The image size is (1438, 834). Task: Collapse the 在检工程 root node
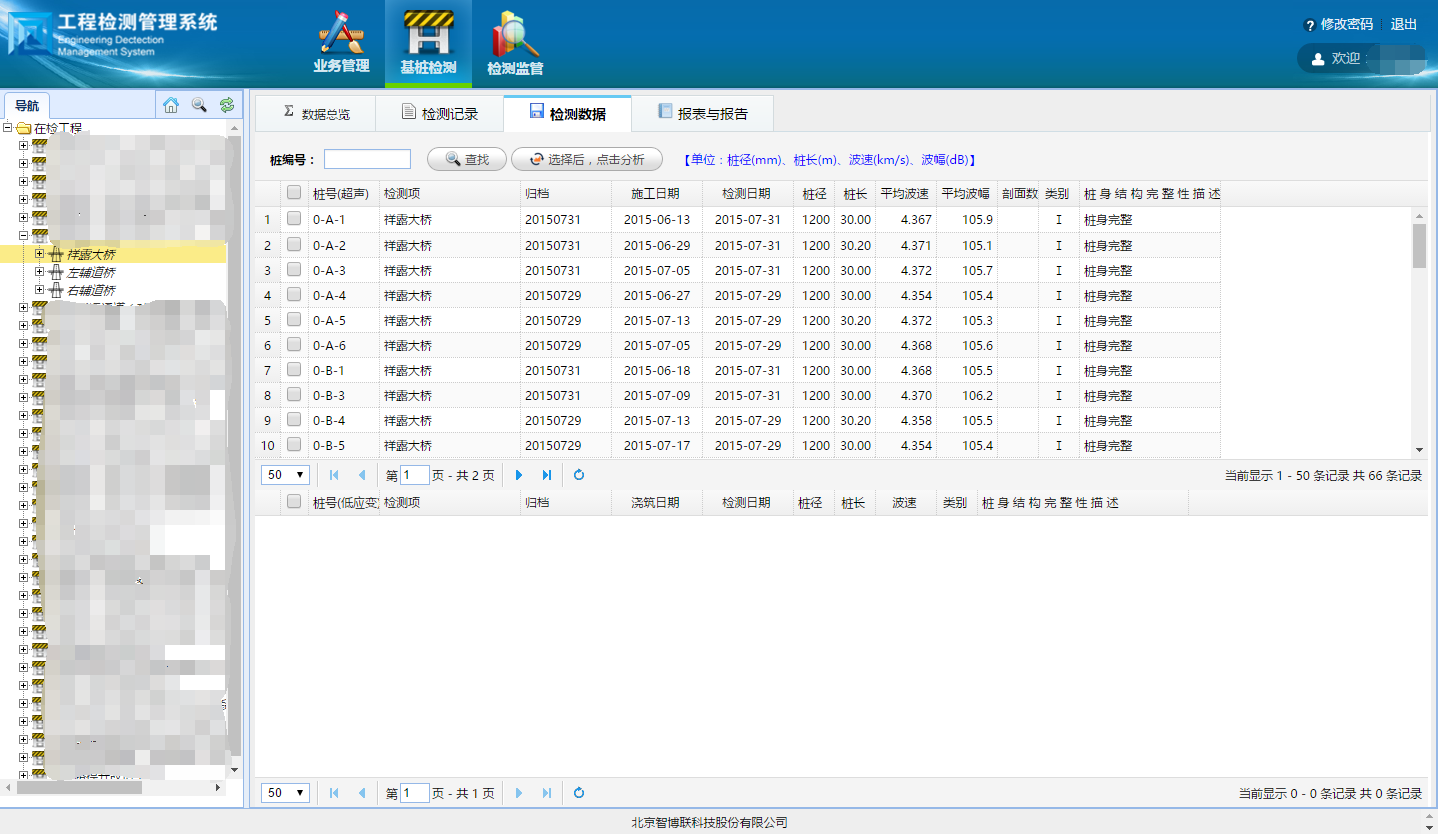pyautogui.click(x=8, y=128)
